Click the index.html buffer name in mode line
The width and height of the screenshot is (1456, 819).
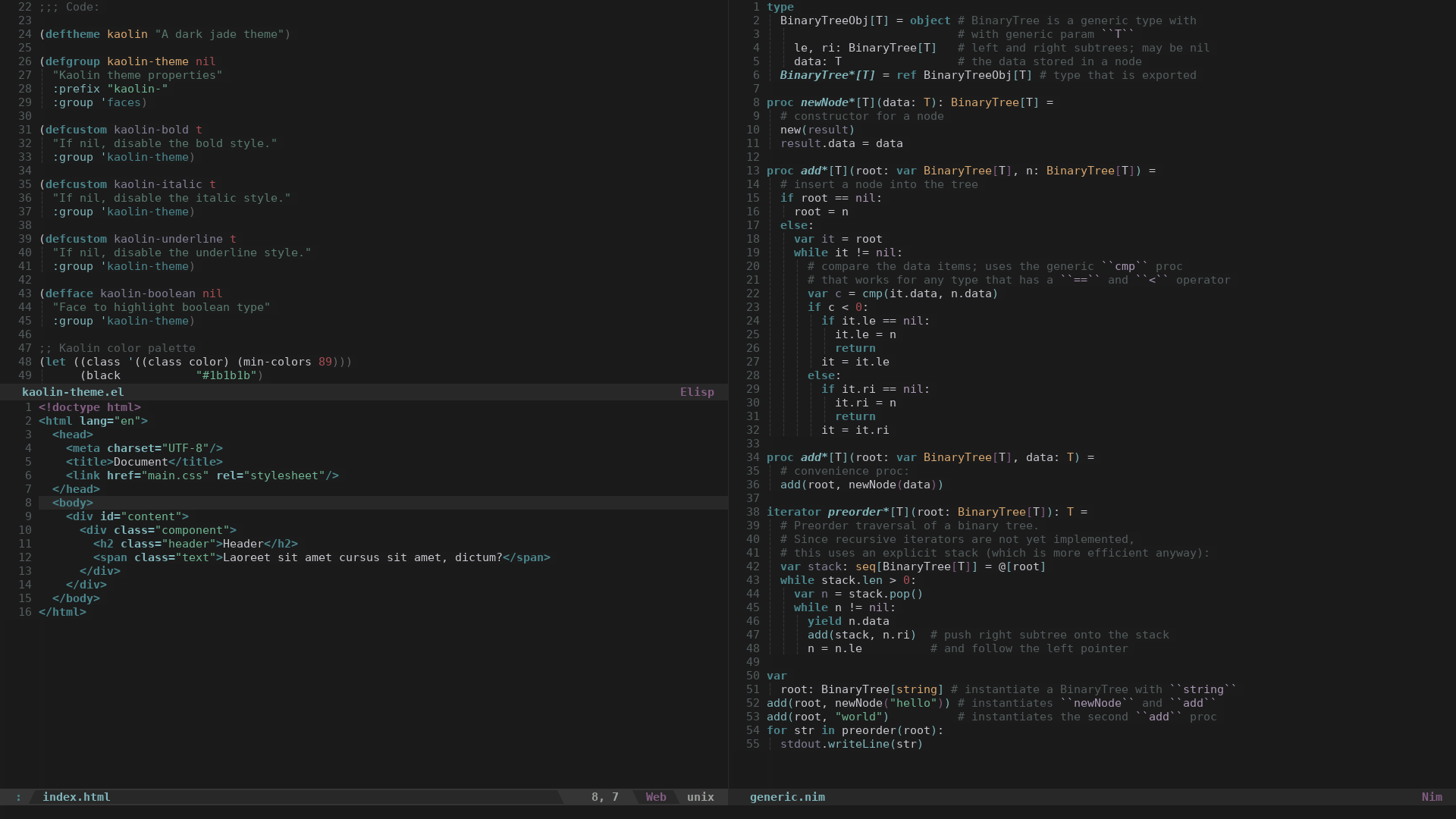[77, 797]
